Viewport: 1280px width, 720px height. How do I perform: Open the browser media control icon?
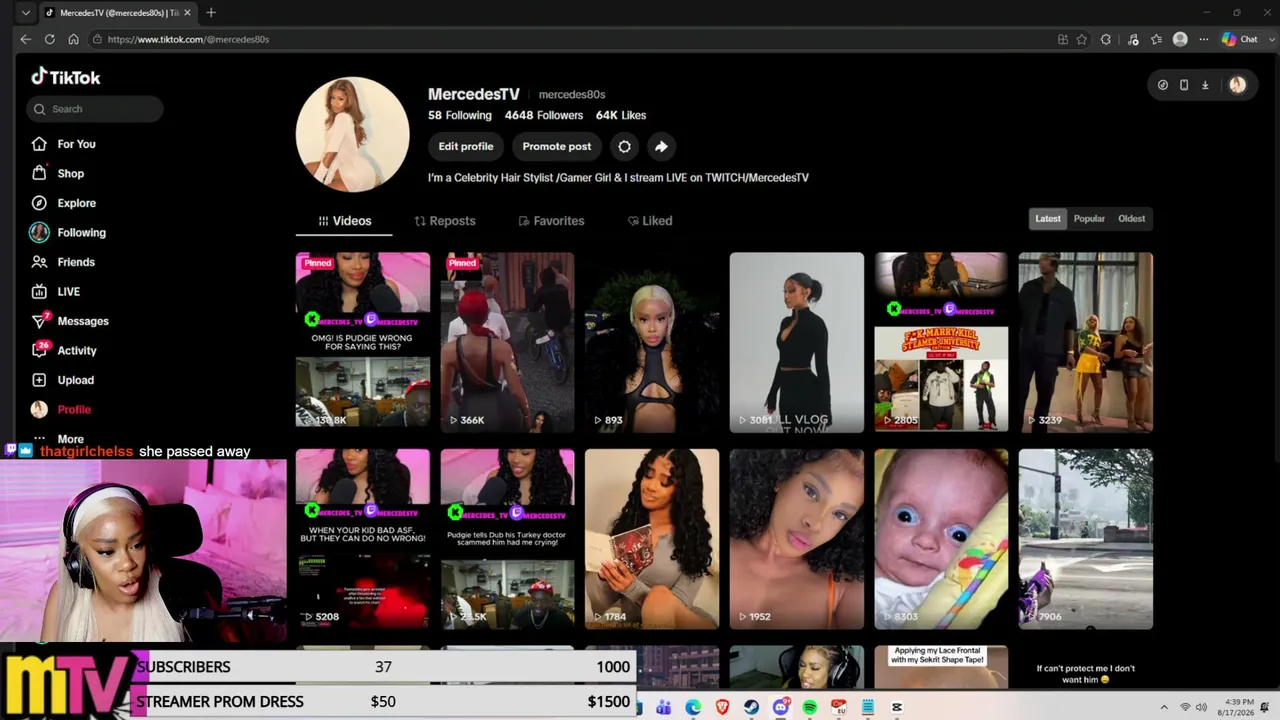(1133, 39)
